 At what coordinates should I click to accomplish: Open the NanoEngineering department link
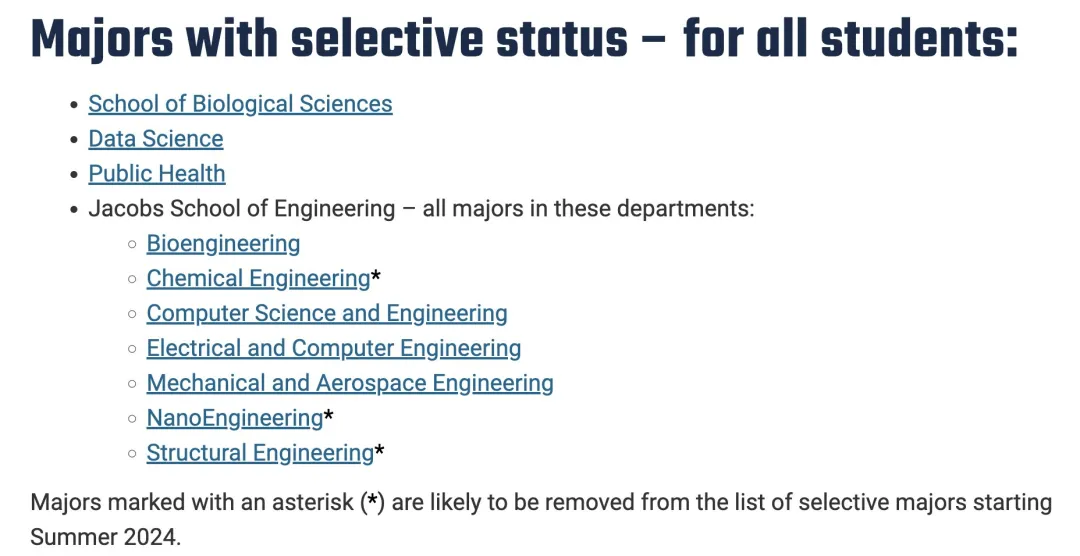pyautogui.click(x=235, y=418)
